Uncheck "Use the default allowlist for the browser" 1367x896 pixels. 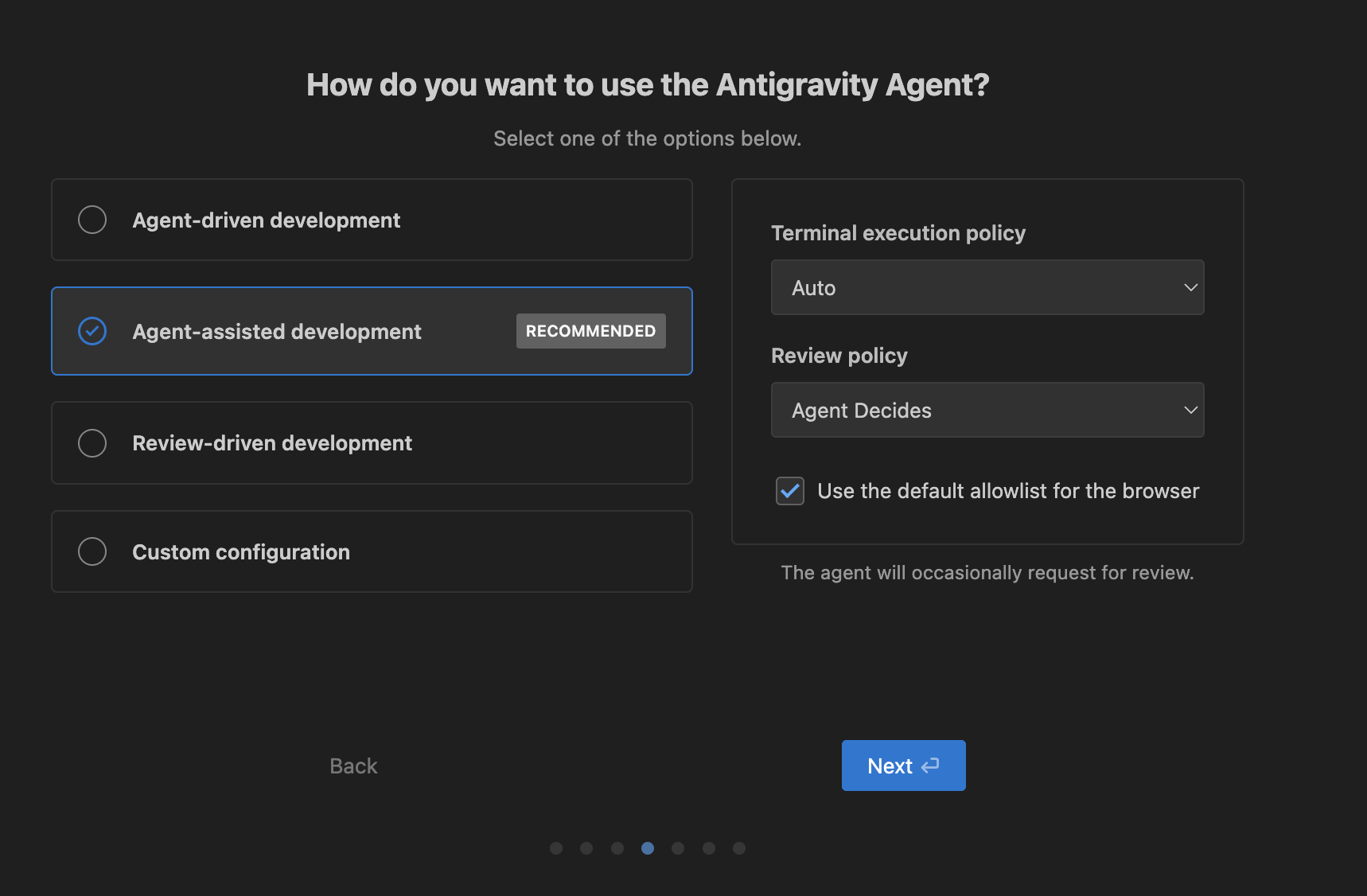[789, 491]
